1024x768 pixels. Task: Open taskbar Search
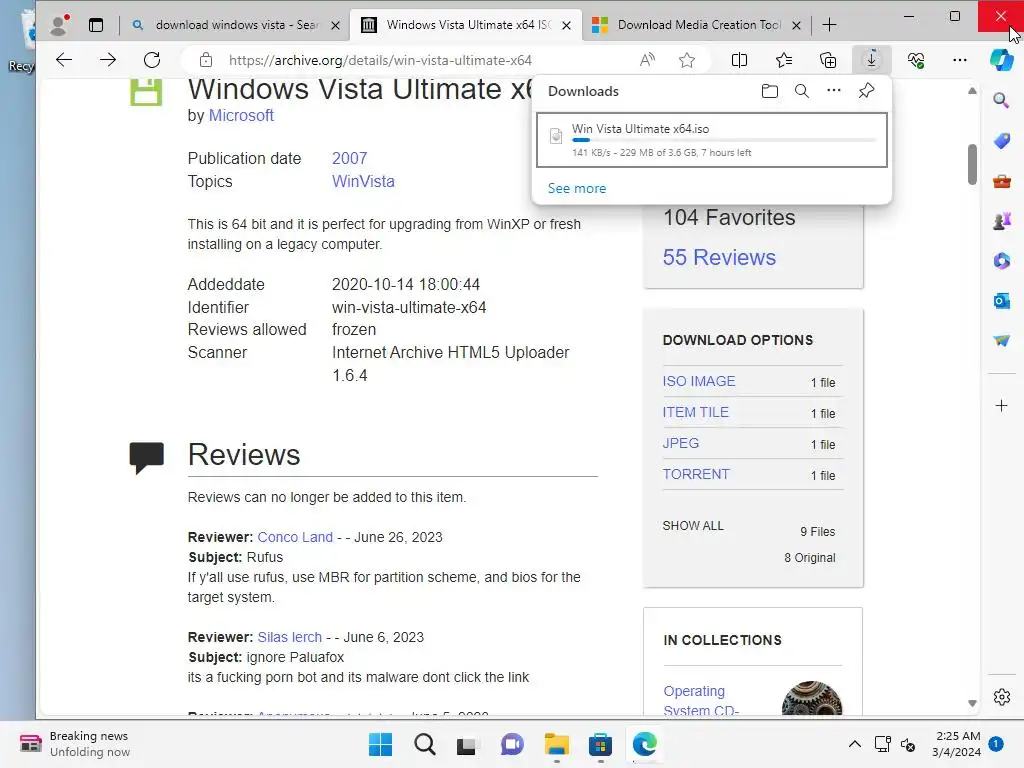click(x=424, y=744)
